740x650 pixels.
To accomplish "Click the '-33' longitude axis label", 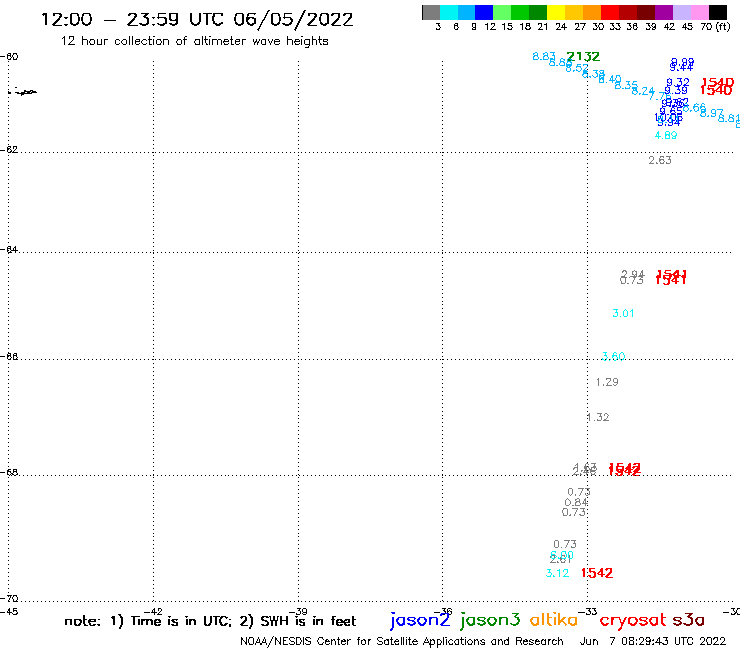I will pyautogui.click(x=590, y=612).
